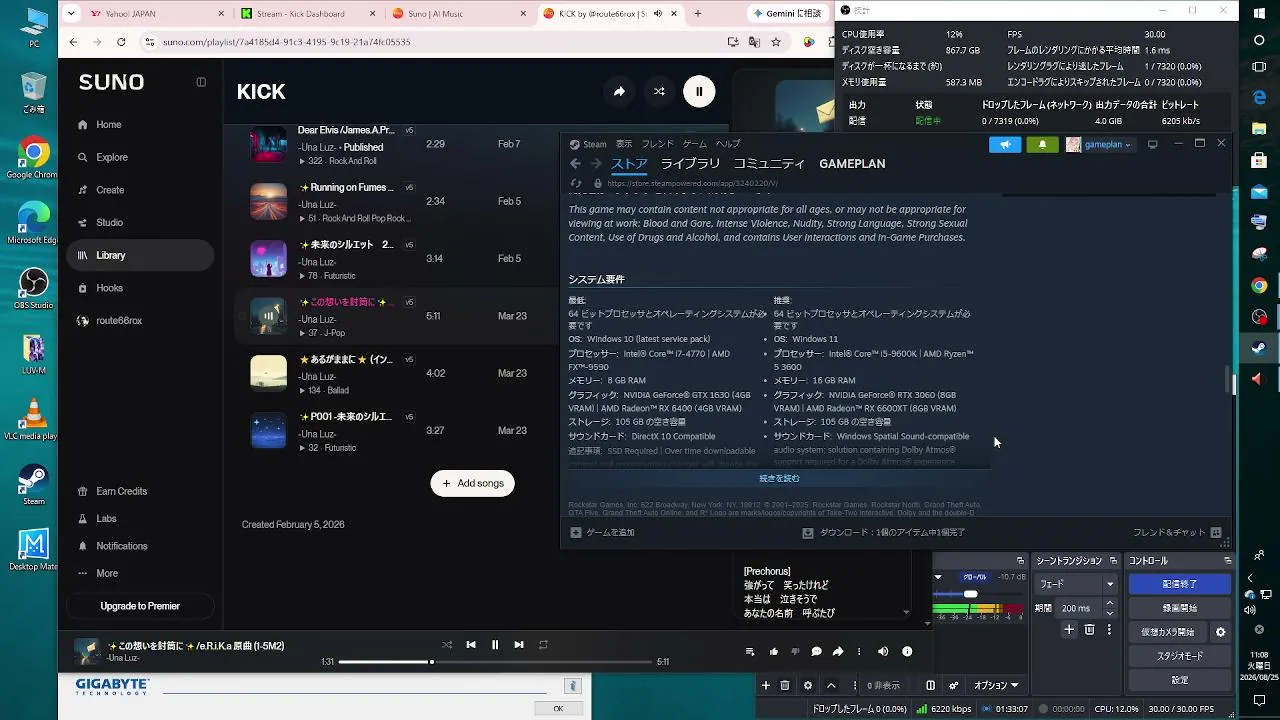
Task: Show song info in the player bar
Action: click(907, 651)
